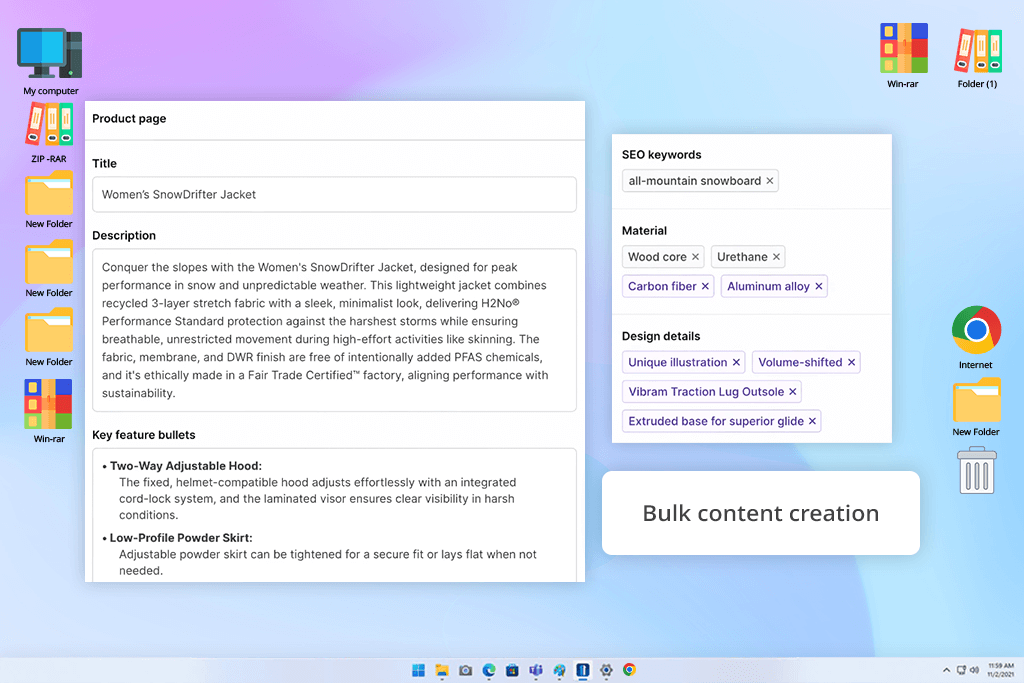Open File Explorer from the taskbar
Screen dimensions: 1024x683
[x=442, y=670]
